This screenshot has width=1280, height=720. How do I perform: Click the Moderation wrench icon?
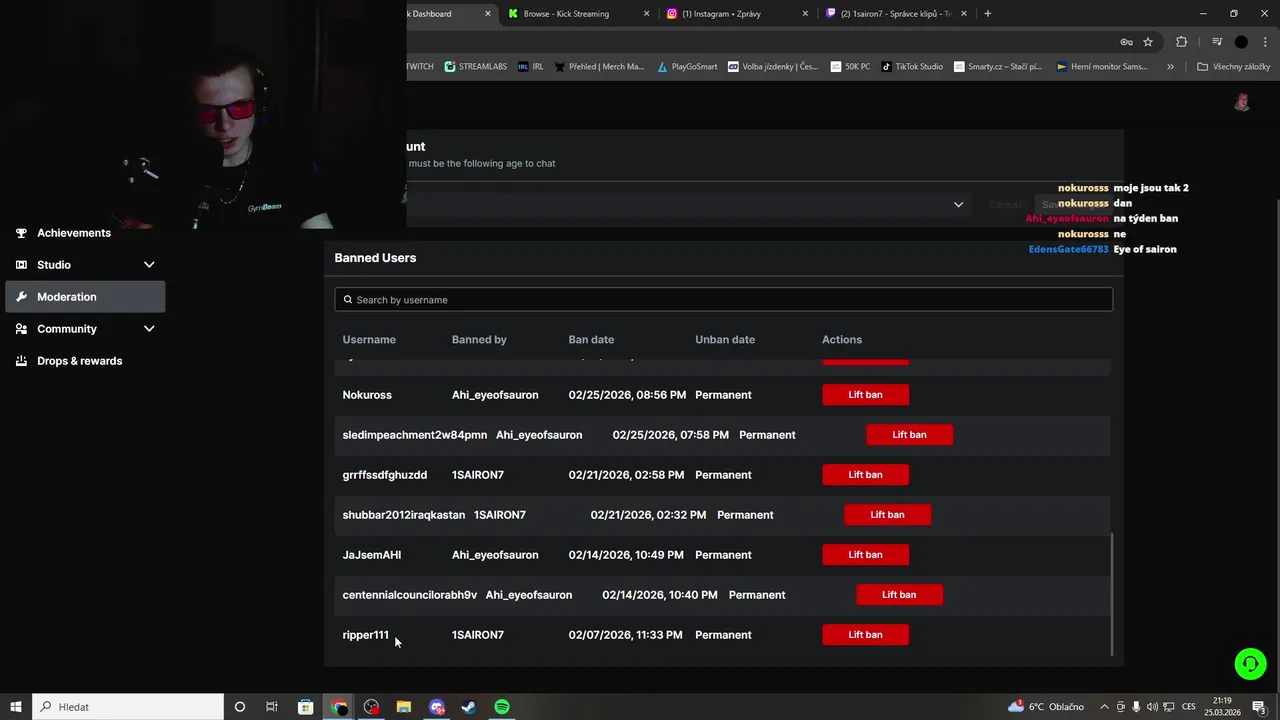21,297
